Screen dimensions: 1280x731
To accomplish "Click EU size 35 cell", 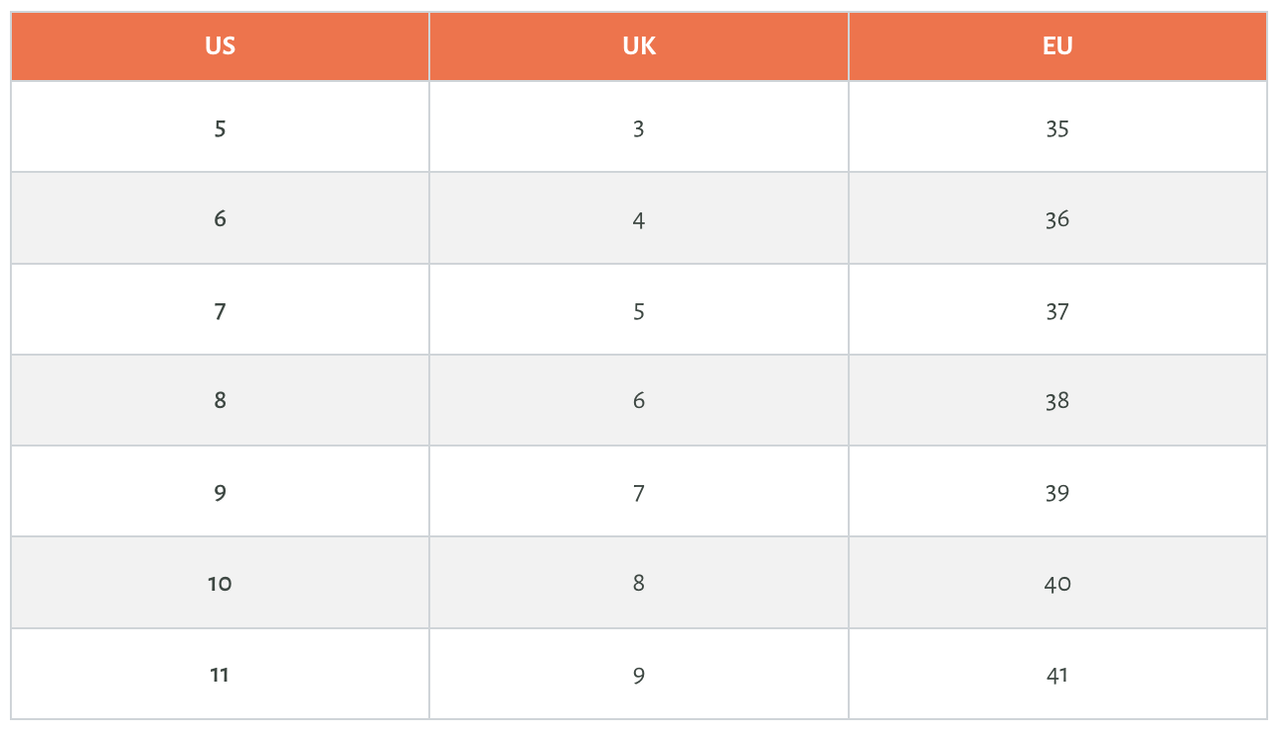I will coord(1058,127).
